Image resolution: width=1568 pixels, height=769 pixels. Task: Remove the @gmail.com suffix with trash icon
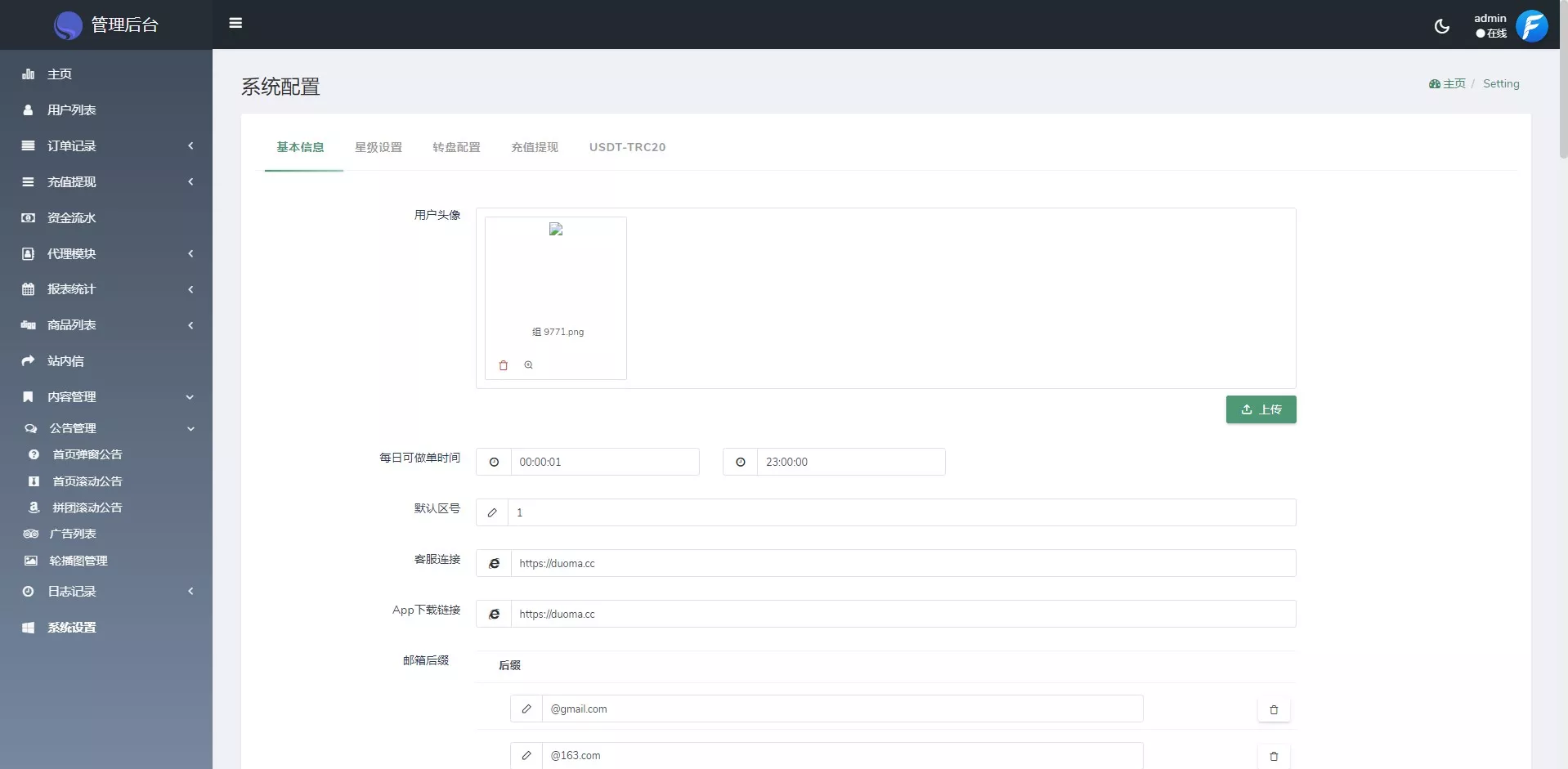pos(1274,709)
